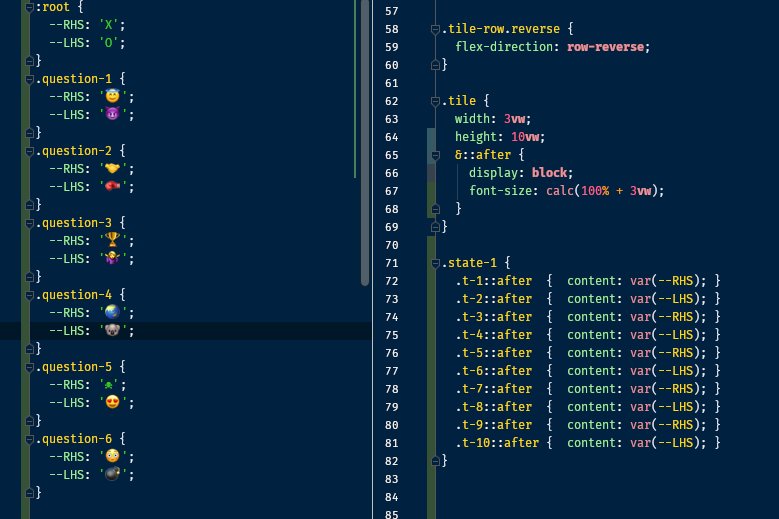Click the .t-7::after selector on line 78

pyautogui.click(x=494, y=389)
